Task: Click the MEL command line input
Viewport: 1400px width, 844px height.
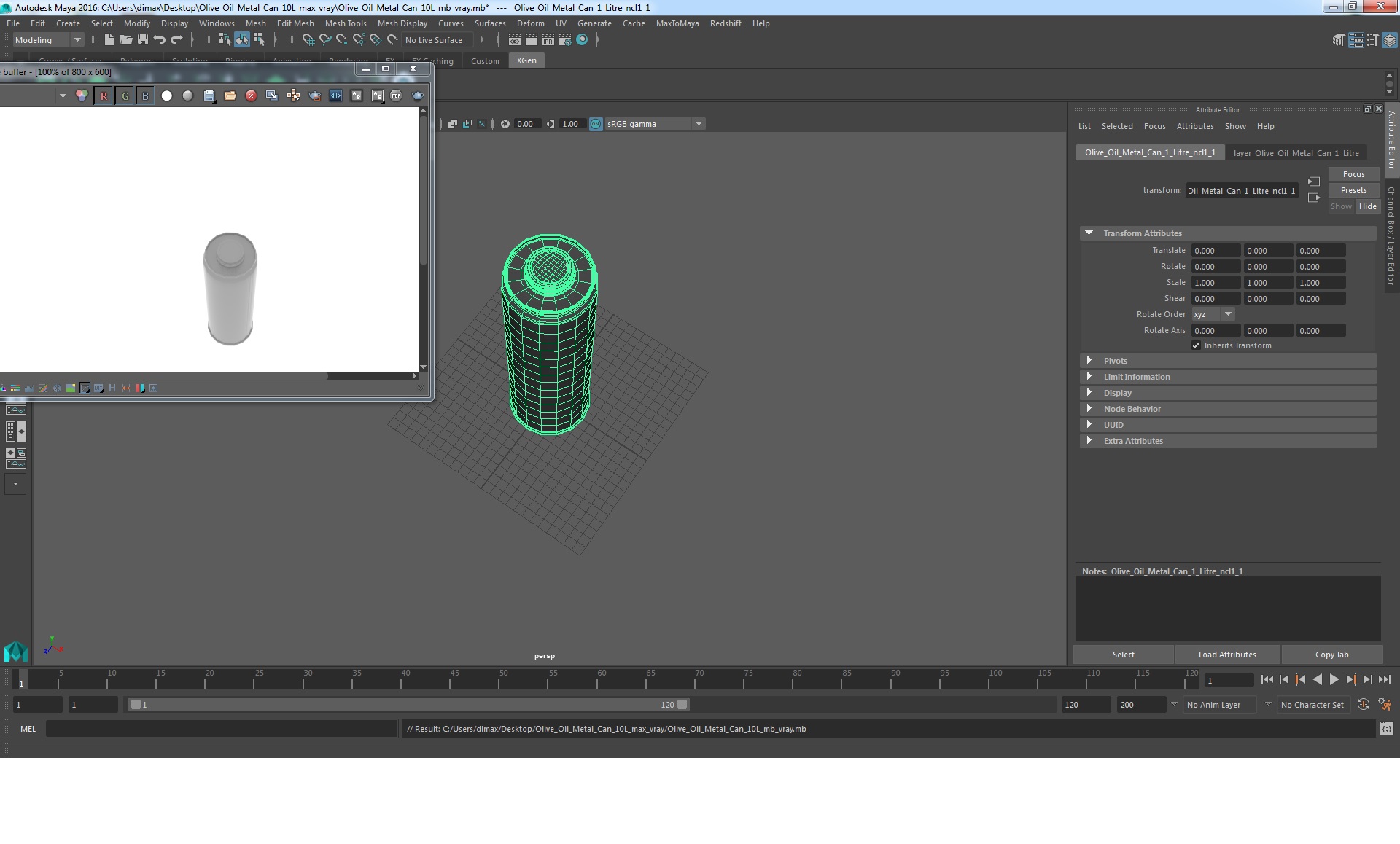Action: tap(222, 729)
